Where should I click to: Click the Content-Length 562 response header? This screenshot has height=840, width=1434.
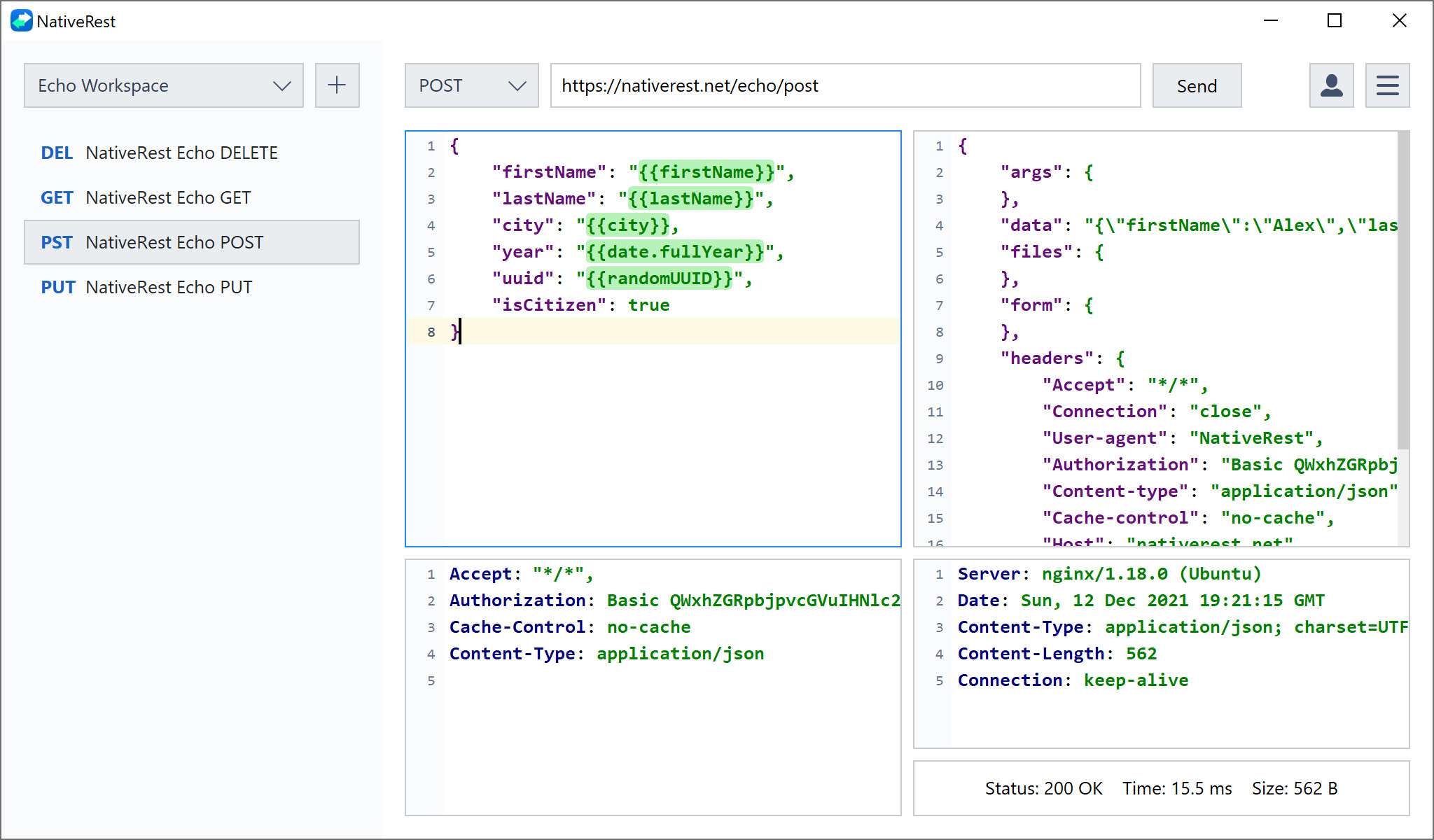pyautogui.click(x=1057, y=654)
